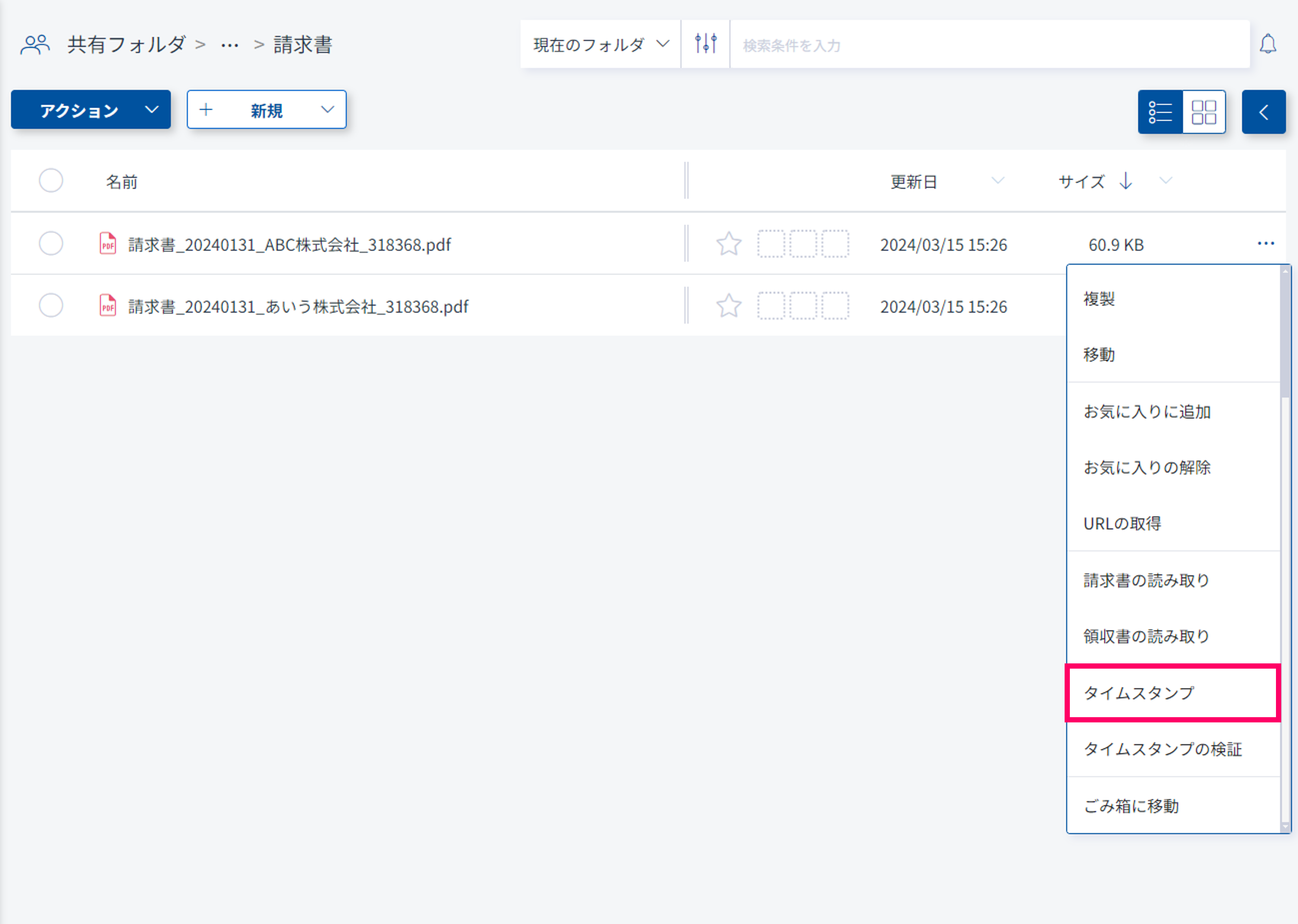This screenshot has width=1298, height=924.
Task: Open file 請求書_20240131_ABC株式会社_318368.pdf
Action: (x=289, y=245)
